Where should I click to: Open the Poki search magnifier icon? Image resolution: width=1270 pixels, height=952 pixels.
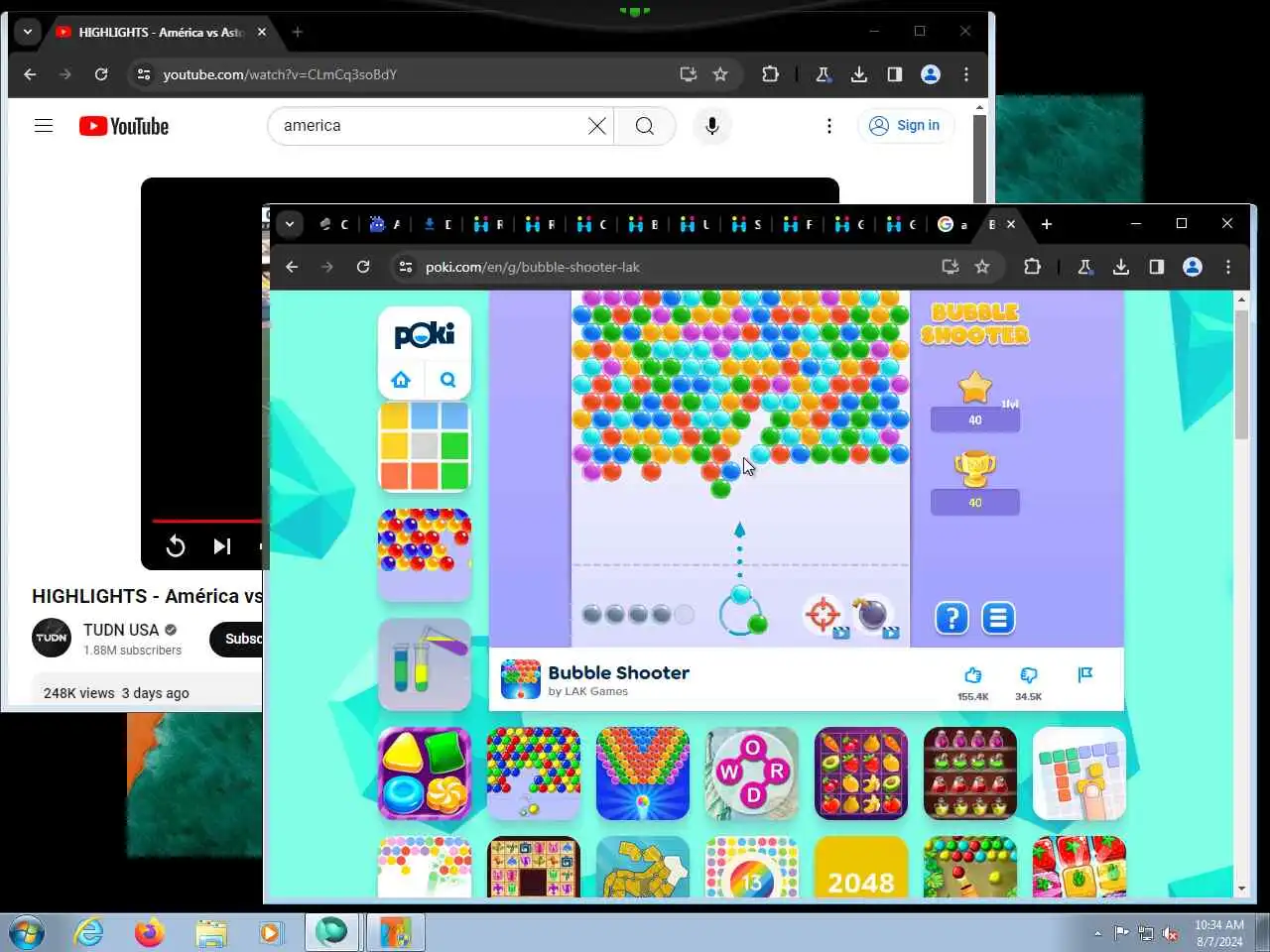(447, 380)
